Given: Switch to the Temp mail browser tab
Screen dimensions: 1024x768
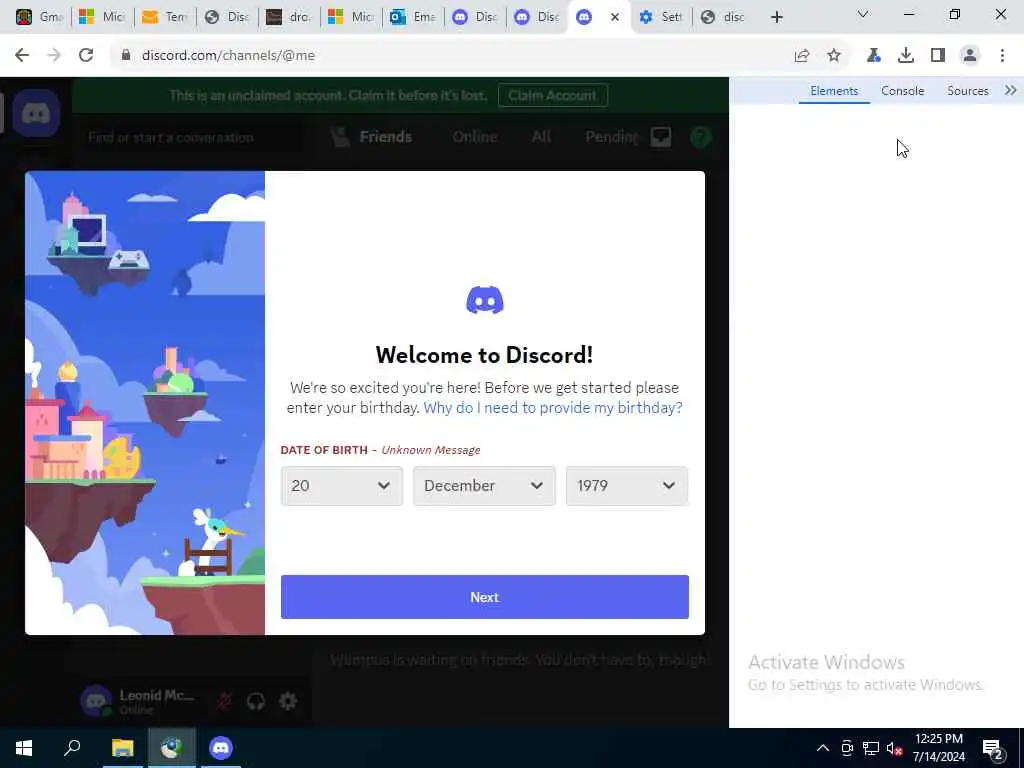Looking at the screenshot, I should pyautogui.click(x=164, y=17).
